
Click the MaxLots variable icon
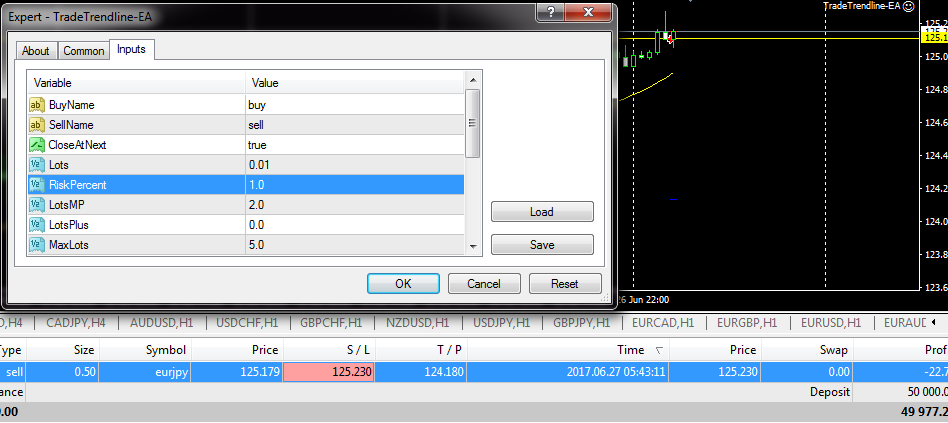point(37,244)
